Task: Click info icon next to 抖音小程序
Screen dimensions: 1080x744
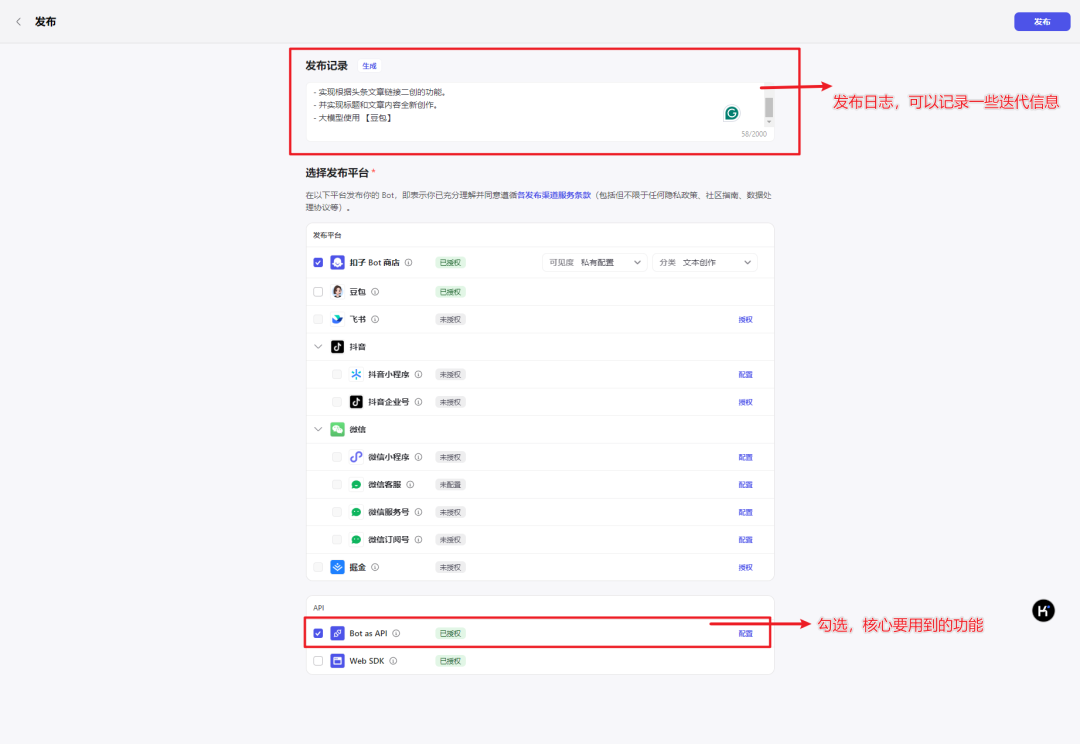Action: click(419, 375)
